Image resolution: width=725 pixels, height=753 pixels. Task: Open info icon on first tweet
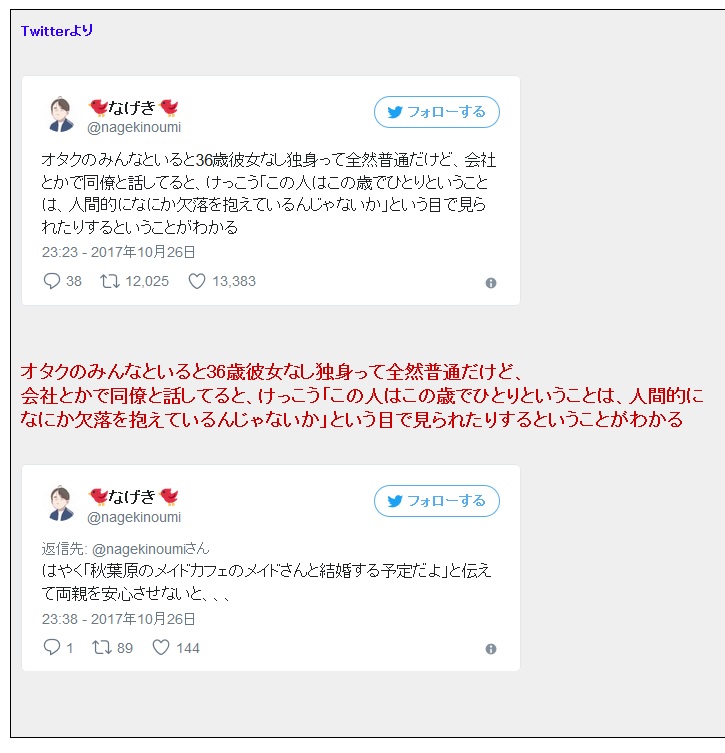point(491,283)
